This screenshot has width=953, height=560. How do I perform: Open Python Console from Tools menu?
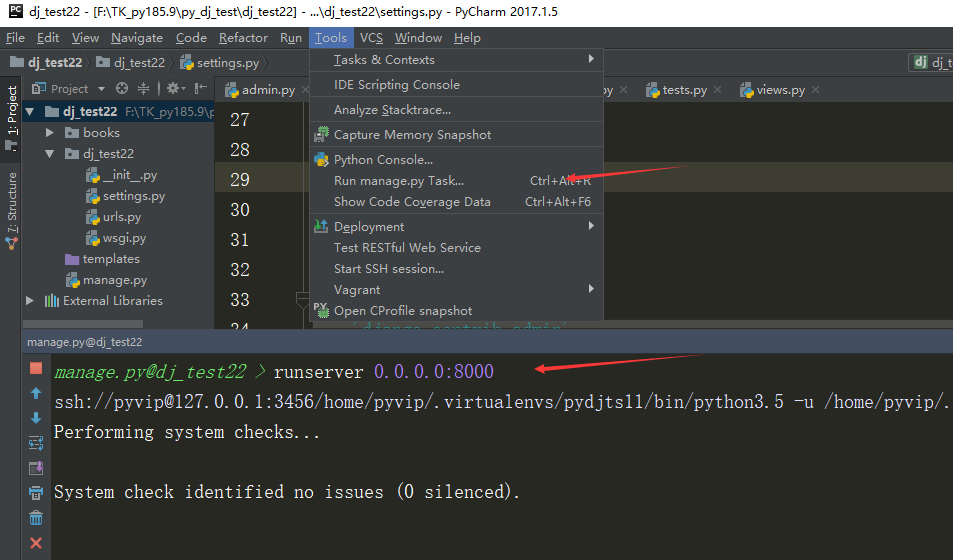(x=456, y=159)
